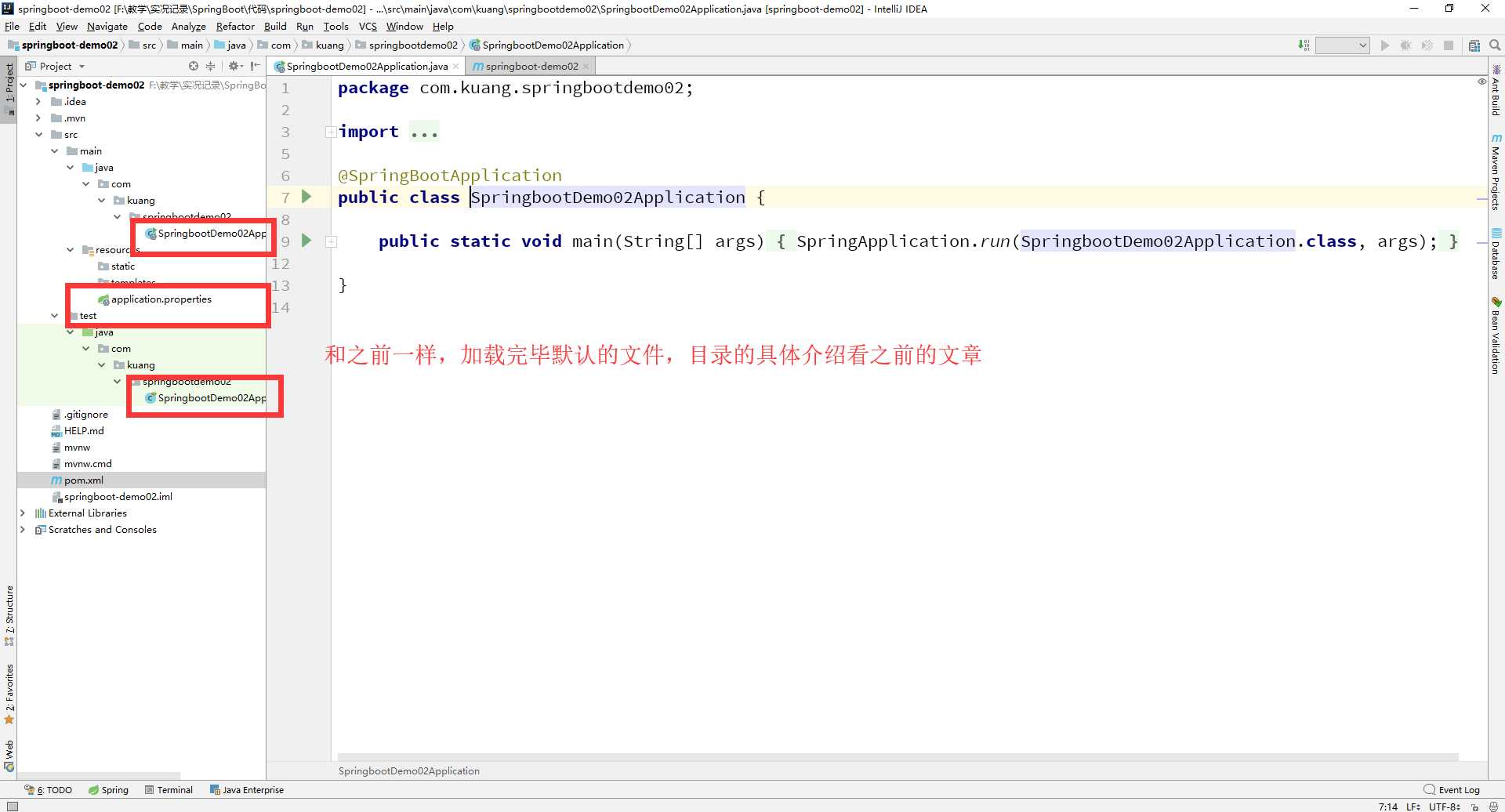
Task: Click Run with Coverage icon
Action: click(1427, 45)
